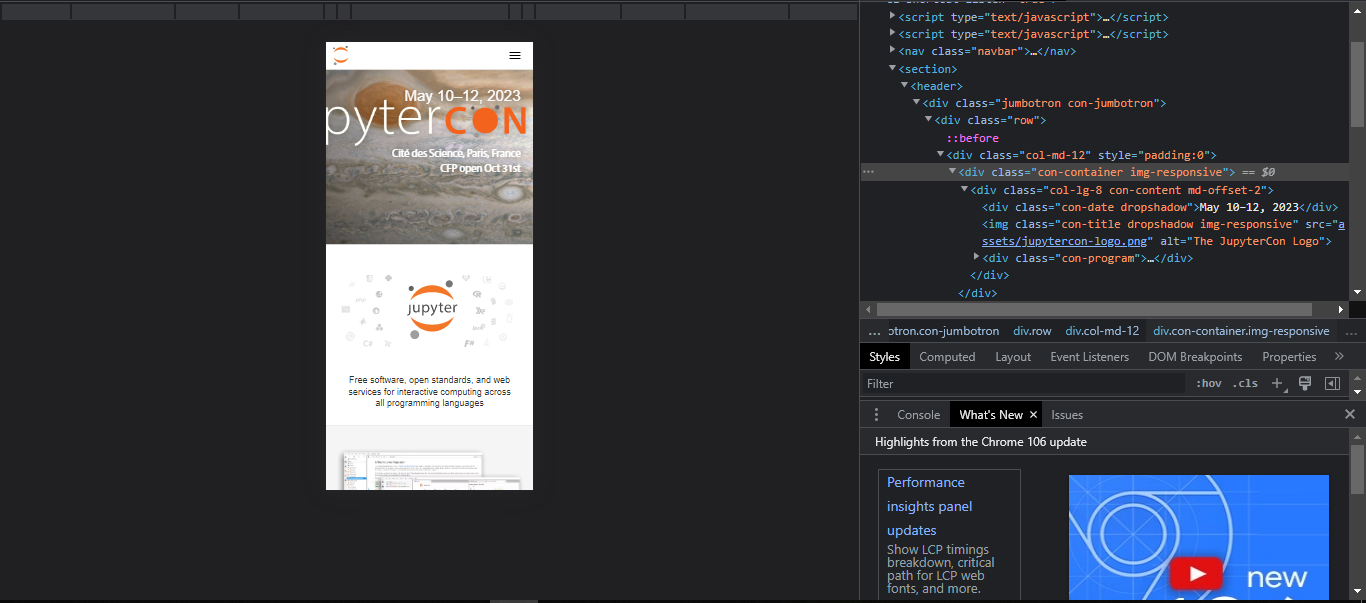Collapse the col-lg-8 con-content div
The image size is (1366, 603).
[965, 189]
